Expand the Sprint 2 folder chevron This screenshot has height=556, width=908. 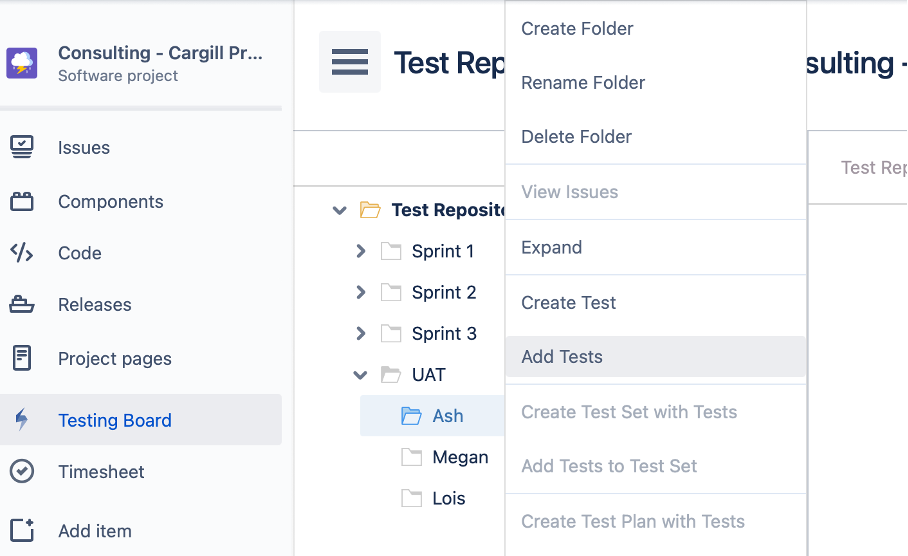(361, 292)
